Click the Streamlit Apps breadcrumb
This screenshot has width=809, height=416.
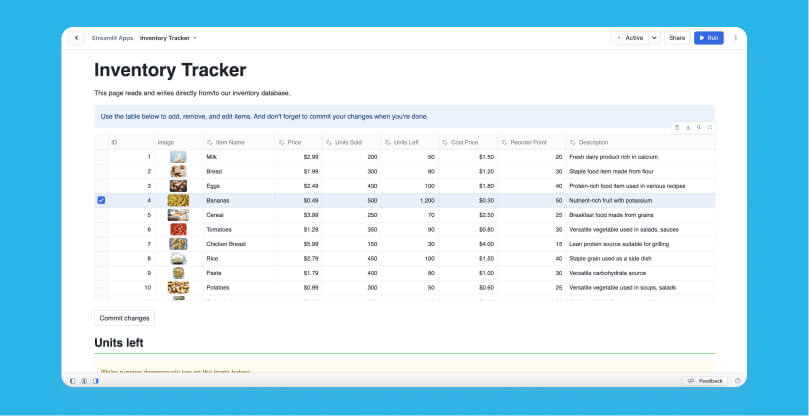(x=112, y=38)
